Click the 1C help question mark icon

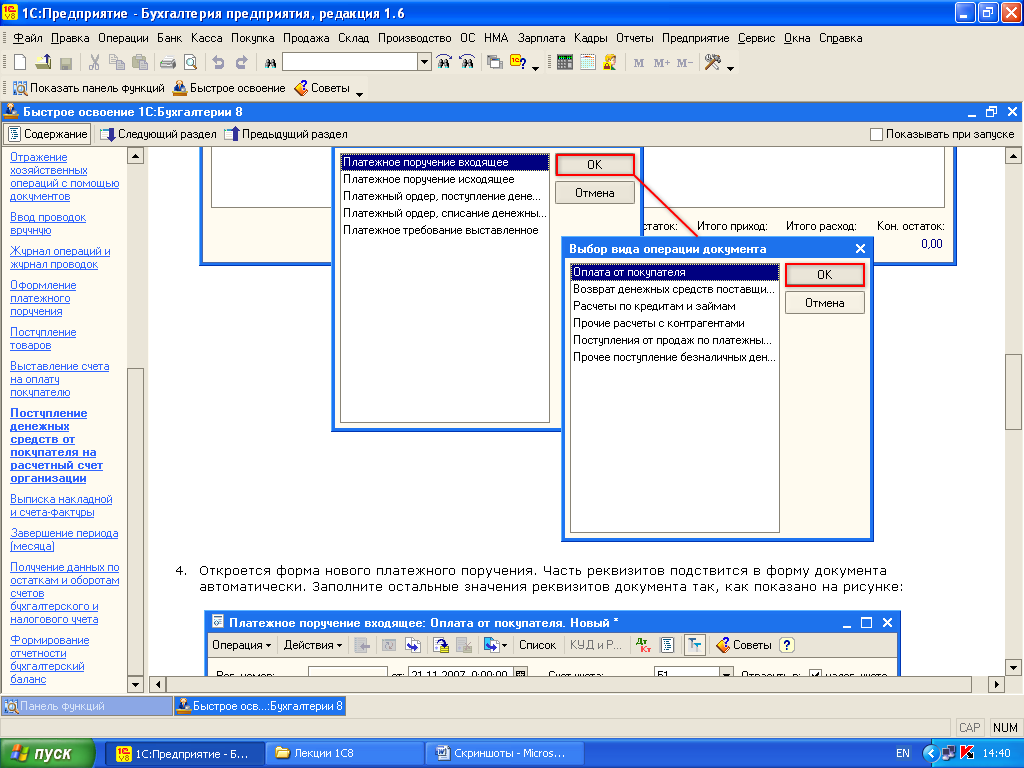518,63
